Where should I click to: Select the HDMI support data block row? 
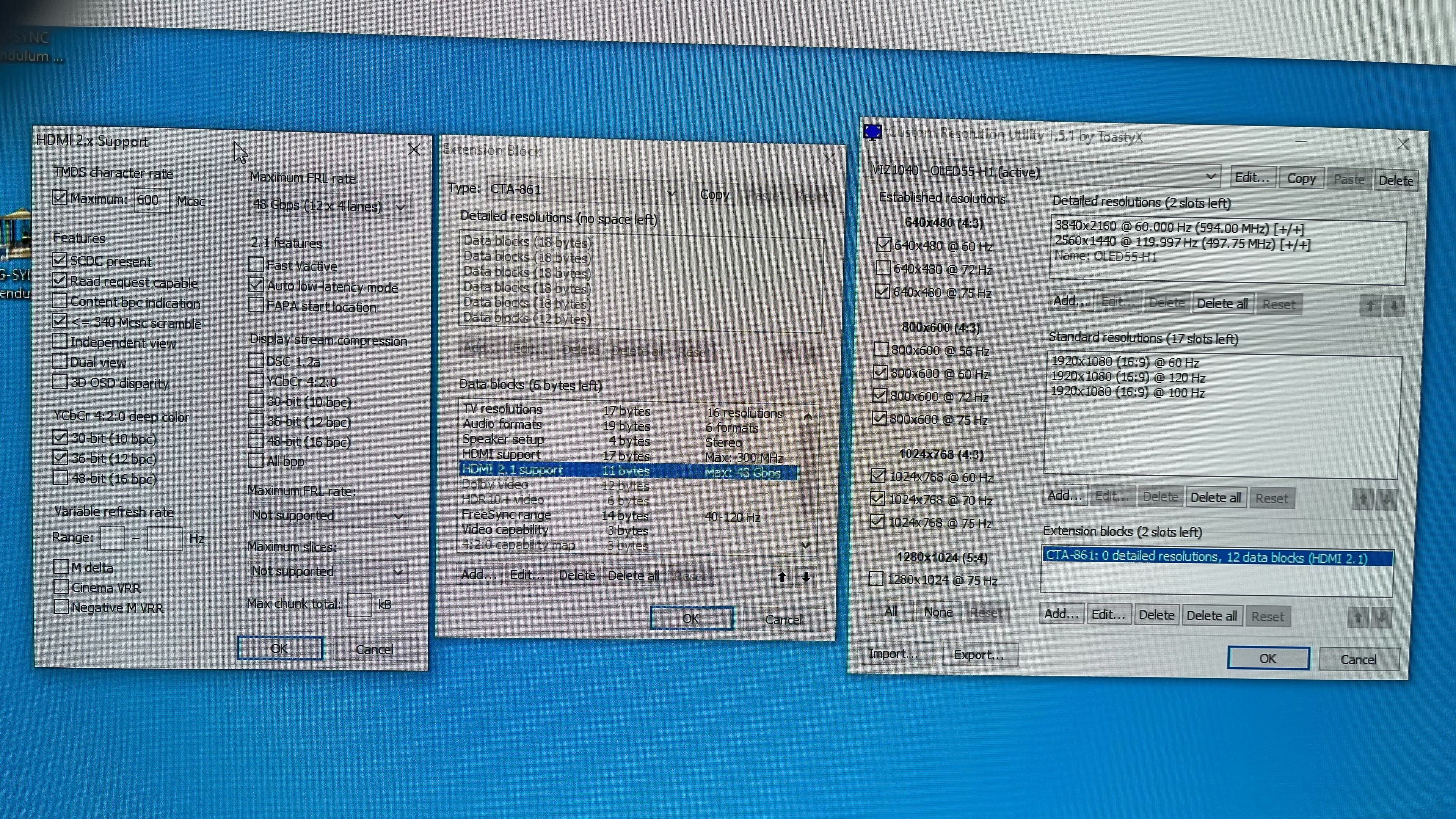501,455
